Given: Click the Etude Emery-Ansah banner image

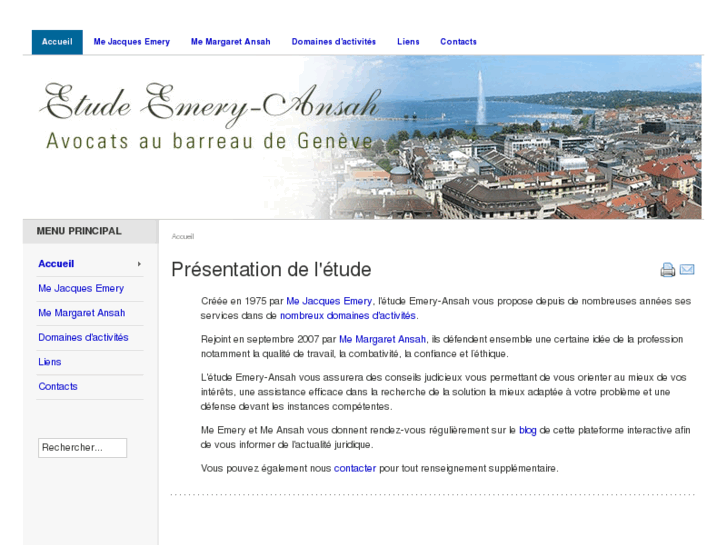Looking at the screenshot, I should pyautogui.click(x=363, y=137).
